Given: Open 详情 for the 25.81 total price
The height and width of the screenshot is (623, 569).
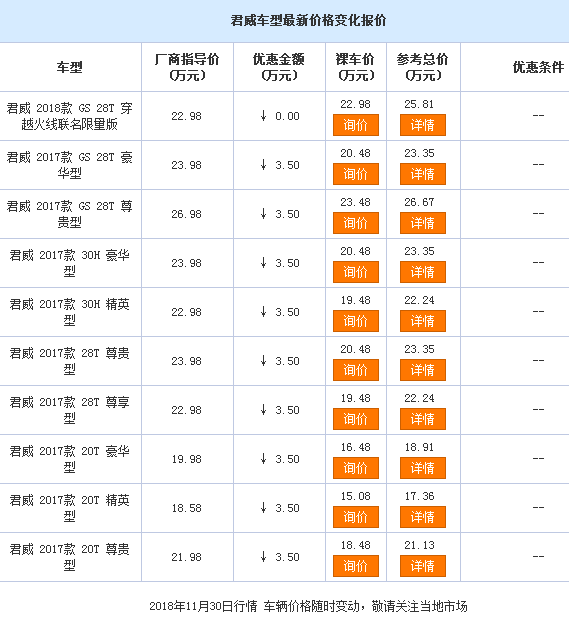Looking at the screenshot, I should [x=423, y=125].
